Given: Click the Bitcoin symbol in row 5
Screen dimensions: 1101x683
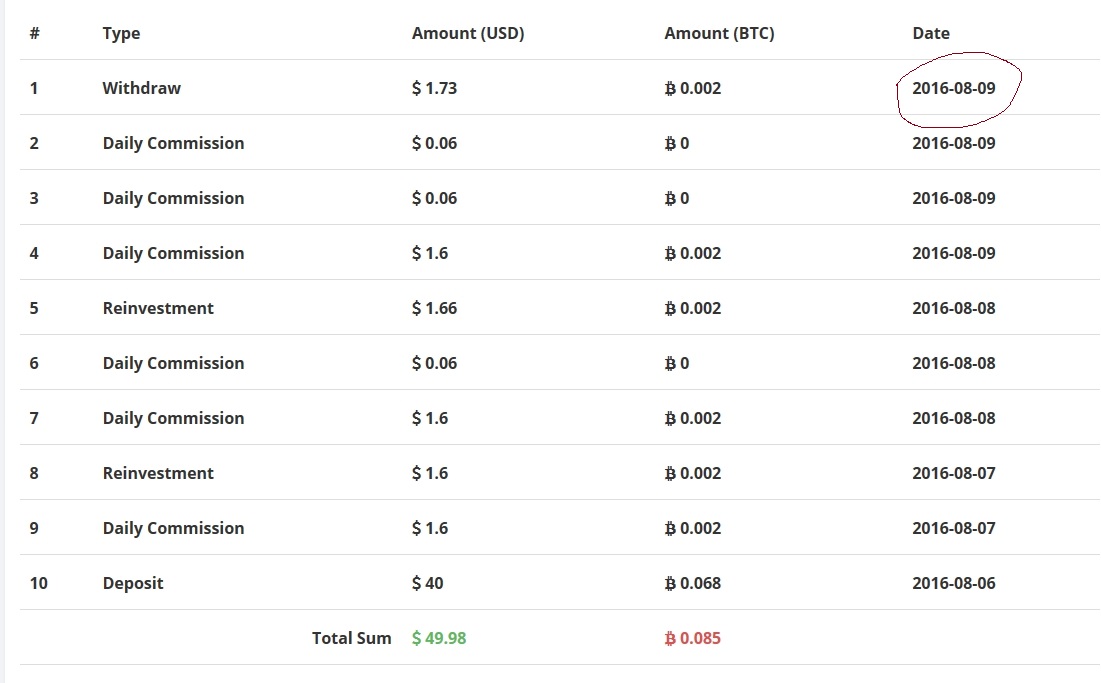Looking at the screenshot, I should (670, 308).
